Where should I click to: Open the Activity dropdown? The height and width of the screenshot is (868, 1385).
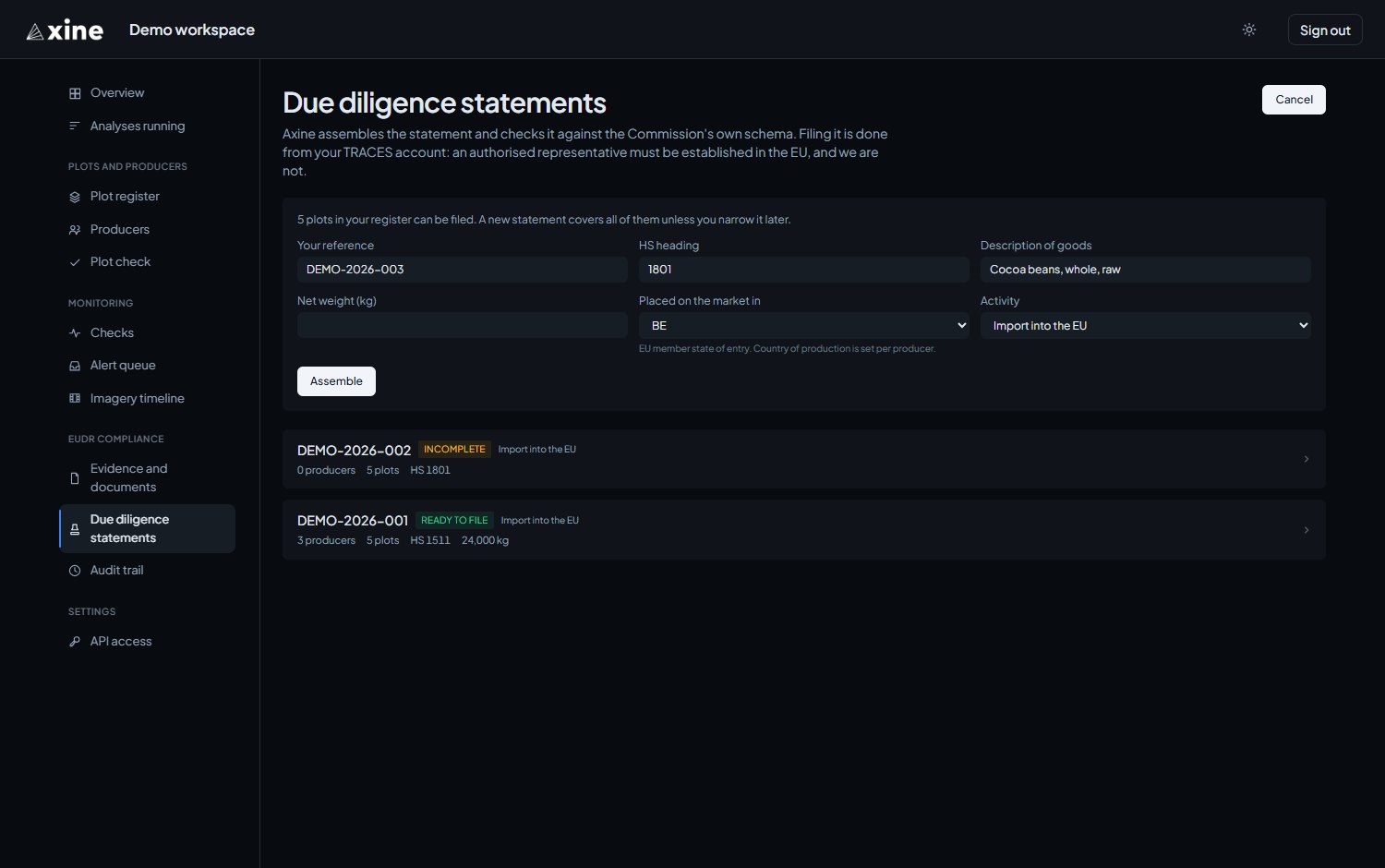coord(1146,325)
